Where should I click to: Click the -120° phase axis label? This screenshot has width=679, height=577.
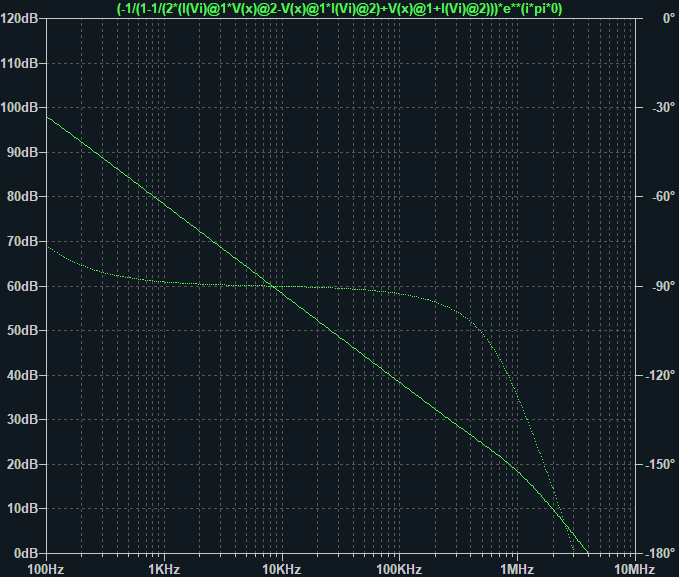(x=660, y=375)
